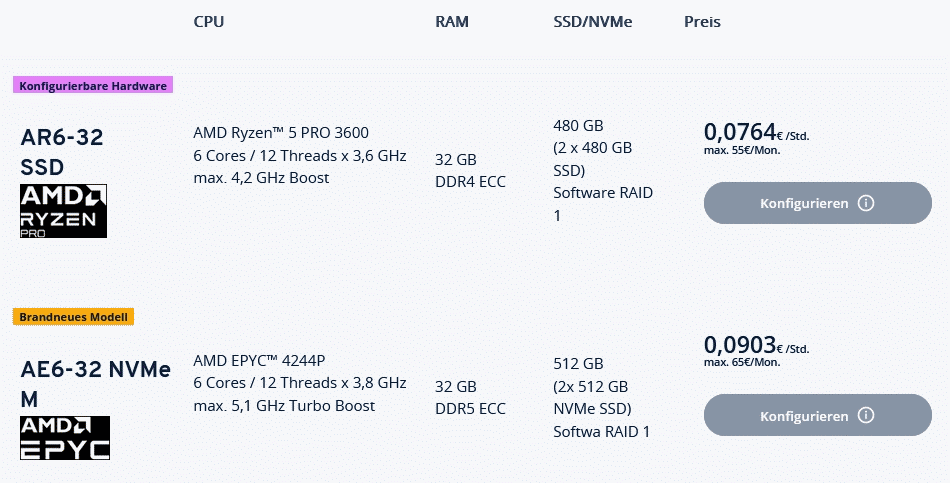Select the RAM column header
This screenshot has height=483, width=950.
tap(452, 22)
